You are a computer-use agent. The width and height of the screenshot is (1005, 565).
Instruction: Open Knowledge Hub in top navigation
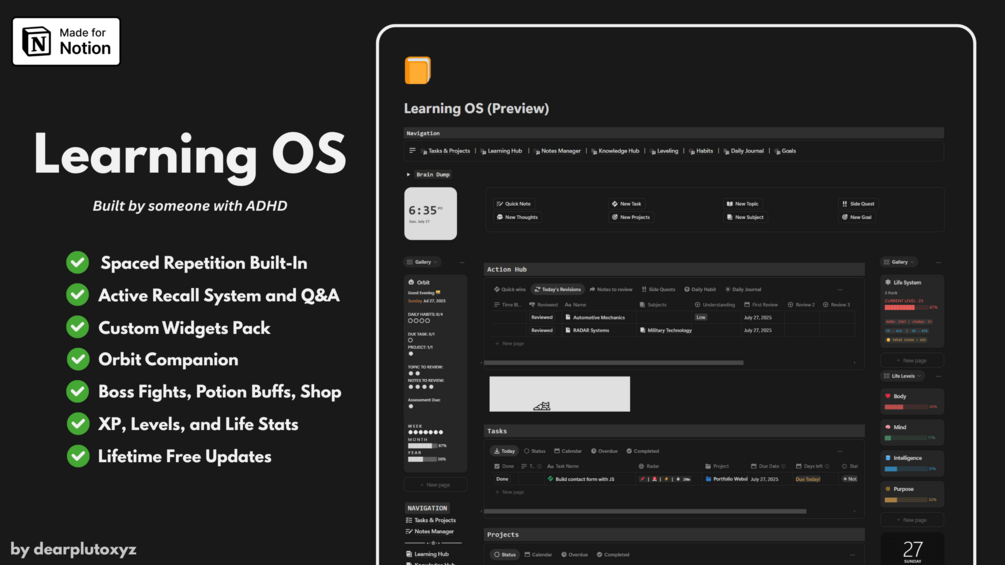(x=615, y=151)
